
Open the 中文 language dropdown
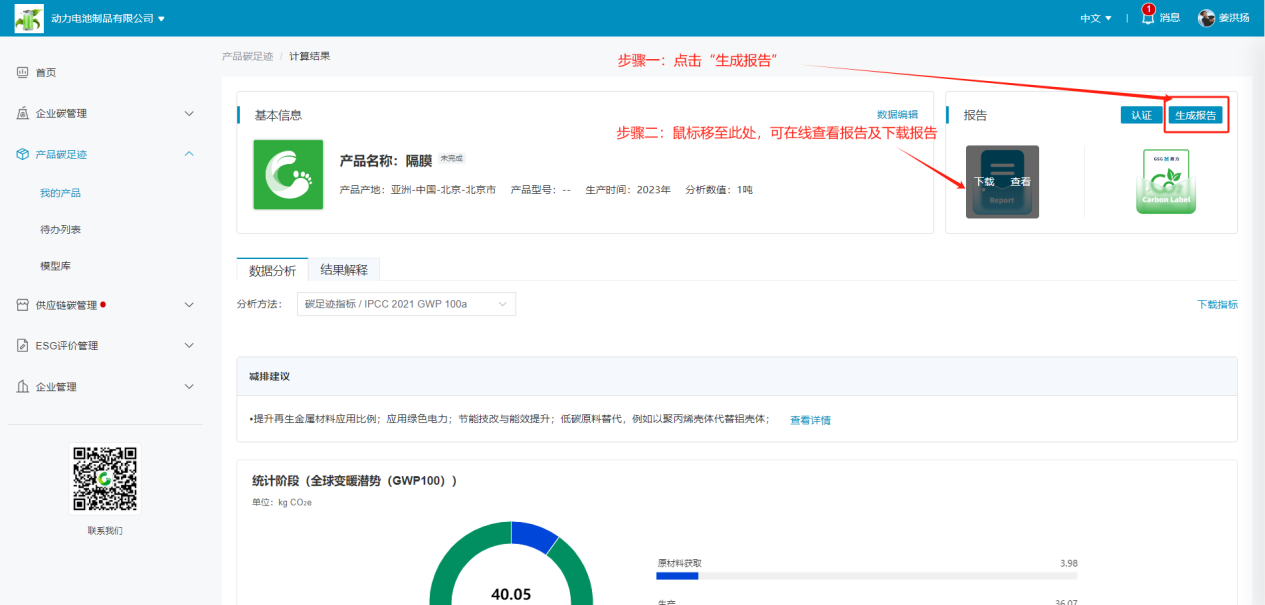tap(1096, 18)
